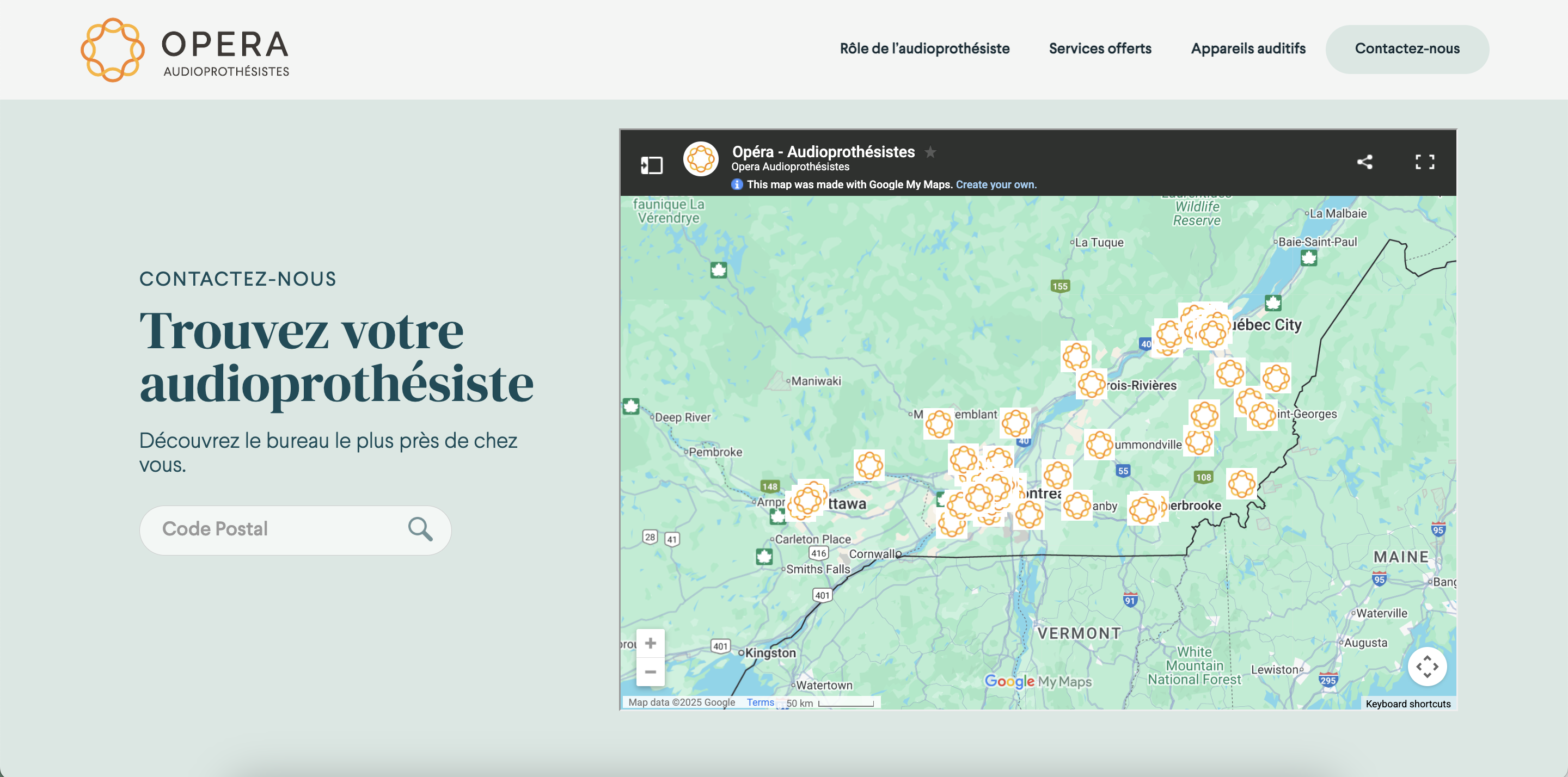This screenshot has width=1568, height=777.
Task: Open the map in fullscreen view
Action: [x=1424, y=162]
